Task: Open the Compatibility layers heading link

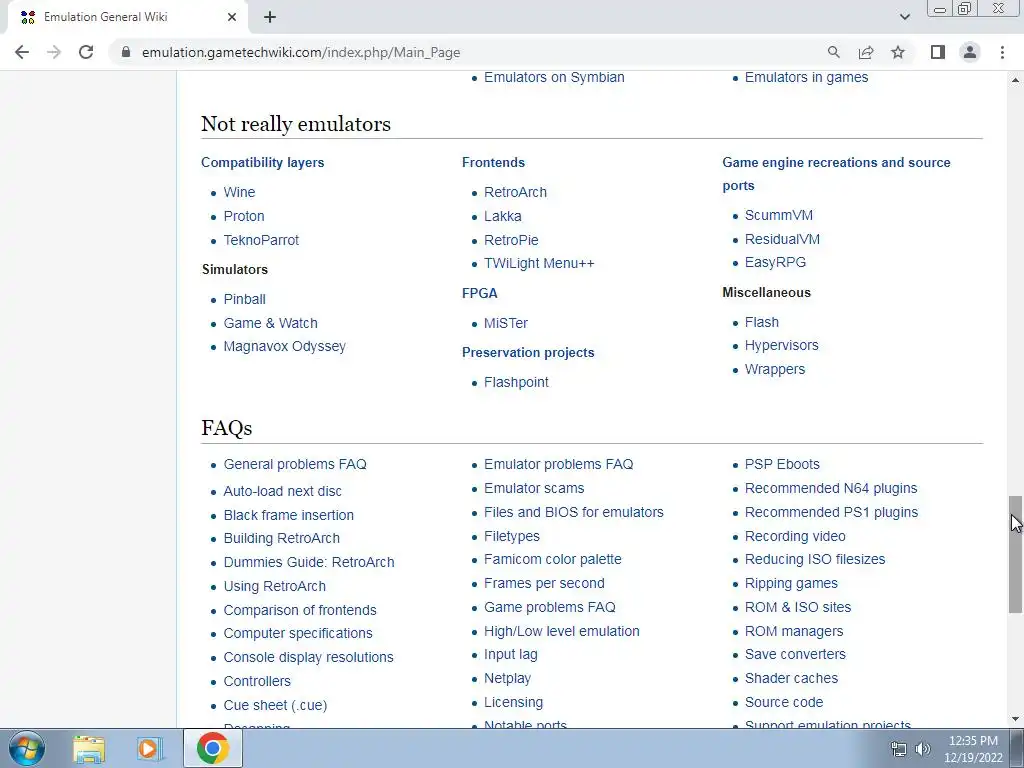Action: click(x=263, y=163)
